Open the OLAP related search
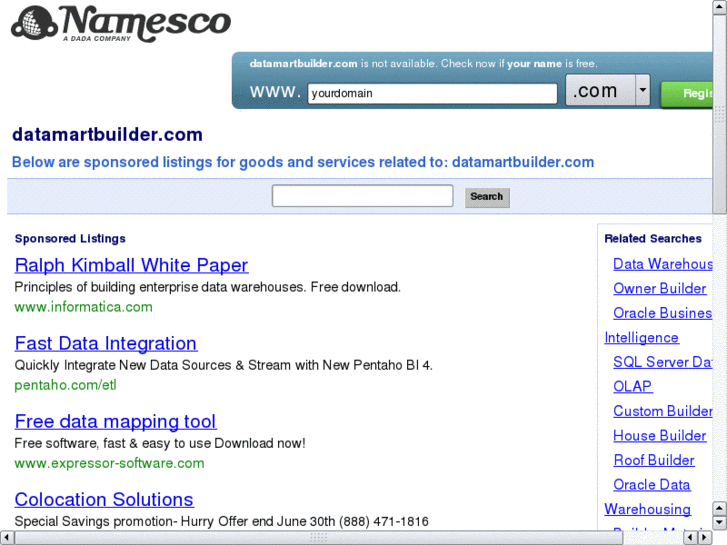 [x=632, y=386]
